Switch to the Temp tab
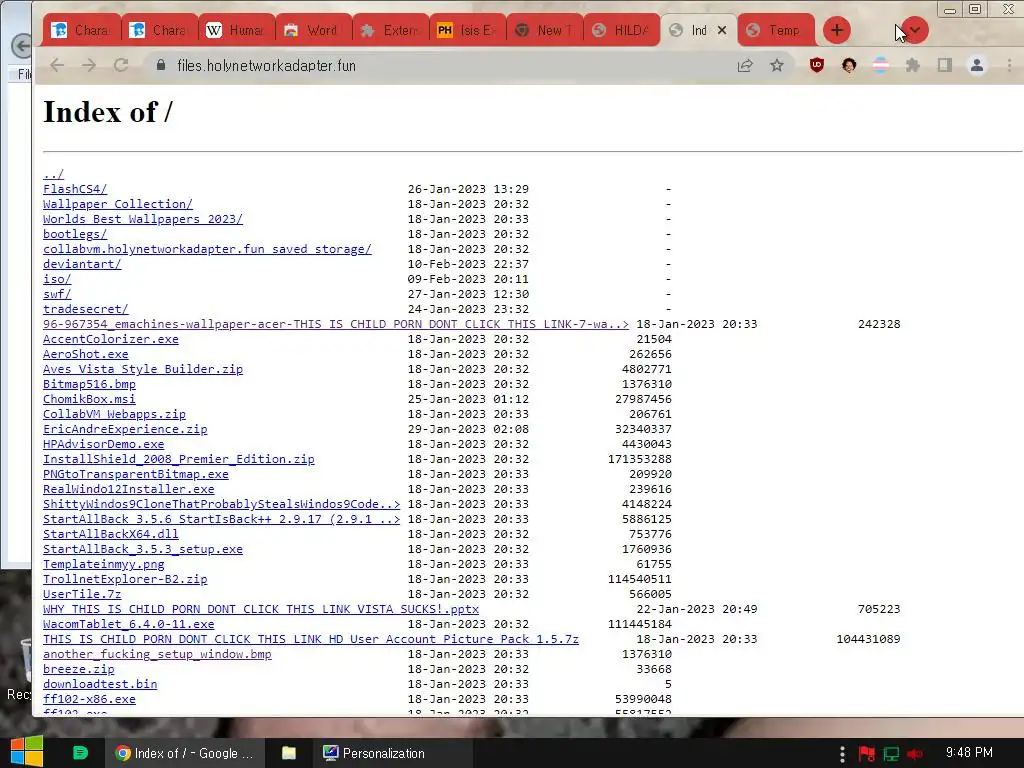The image size is (1024, 768). click(776, 30)
